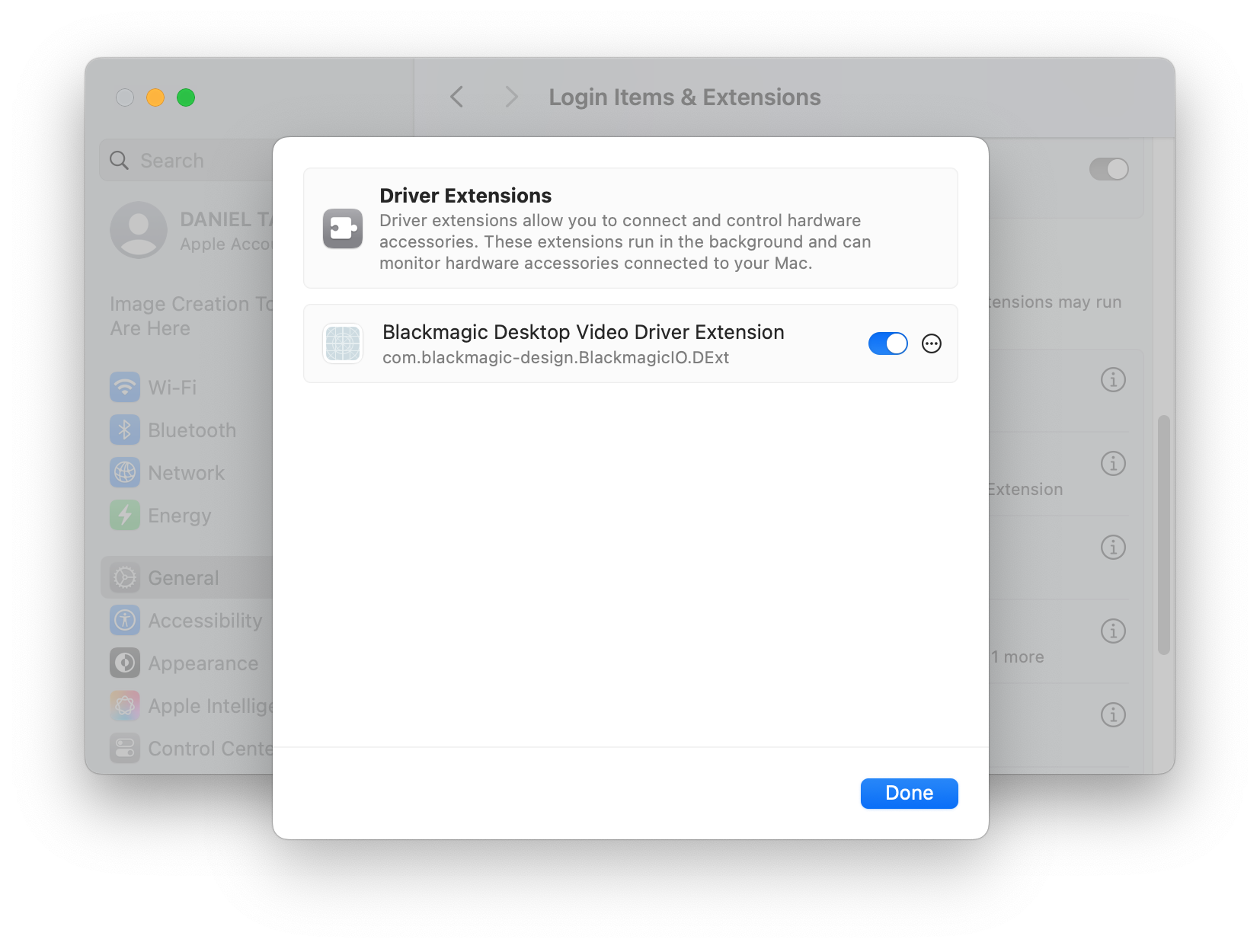The width and height of the screenshot is (1260, 952).
Task: Go back using the back chevron
Action: point(457,97)
